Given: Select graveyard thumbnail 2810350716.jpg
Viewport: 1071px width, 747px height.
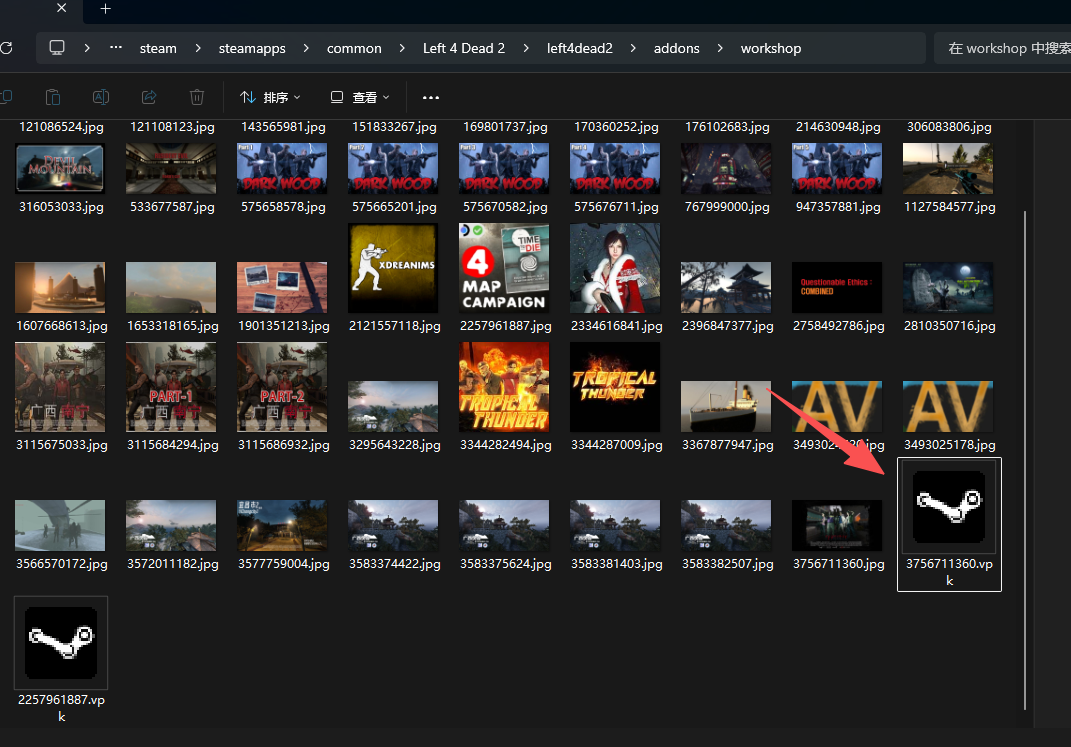Looking at the screenshot, I should click(948, 287).
